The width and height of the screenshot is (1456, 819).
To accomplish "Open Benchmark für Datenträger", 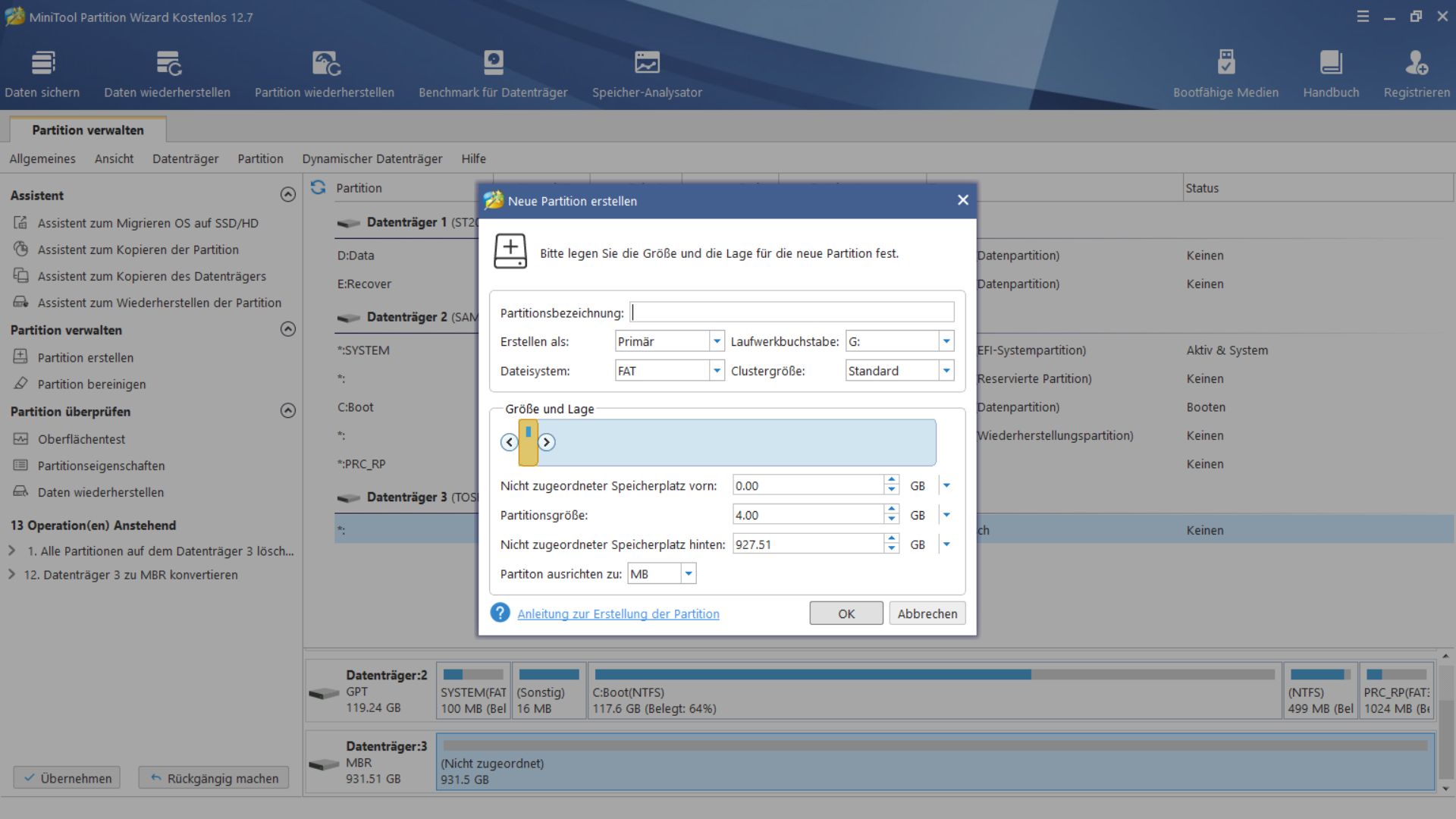I will (x=493, y=64).
